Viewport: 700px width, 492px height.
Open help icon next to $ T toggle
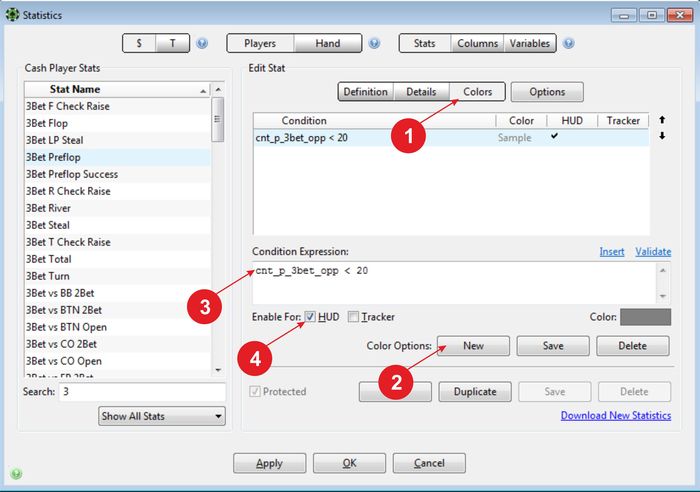[202, 43]
